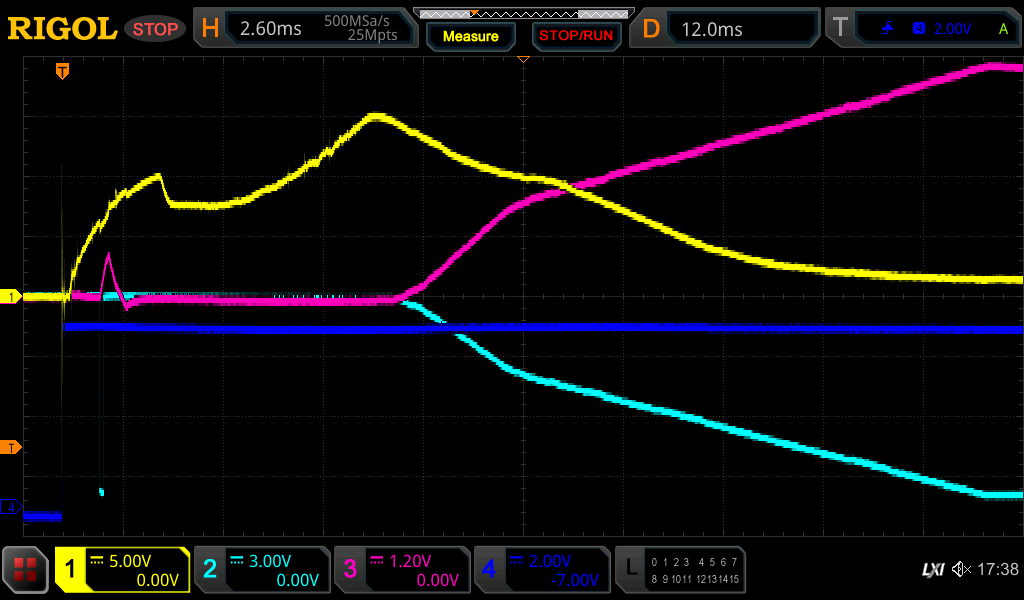Click the waveform memory position bar

tap(523, 14)
